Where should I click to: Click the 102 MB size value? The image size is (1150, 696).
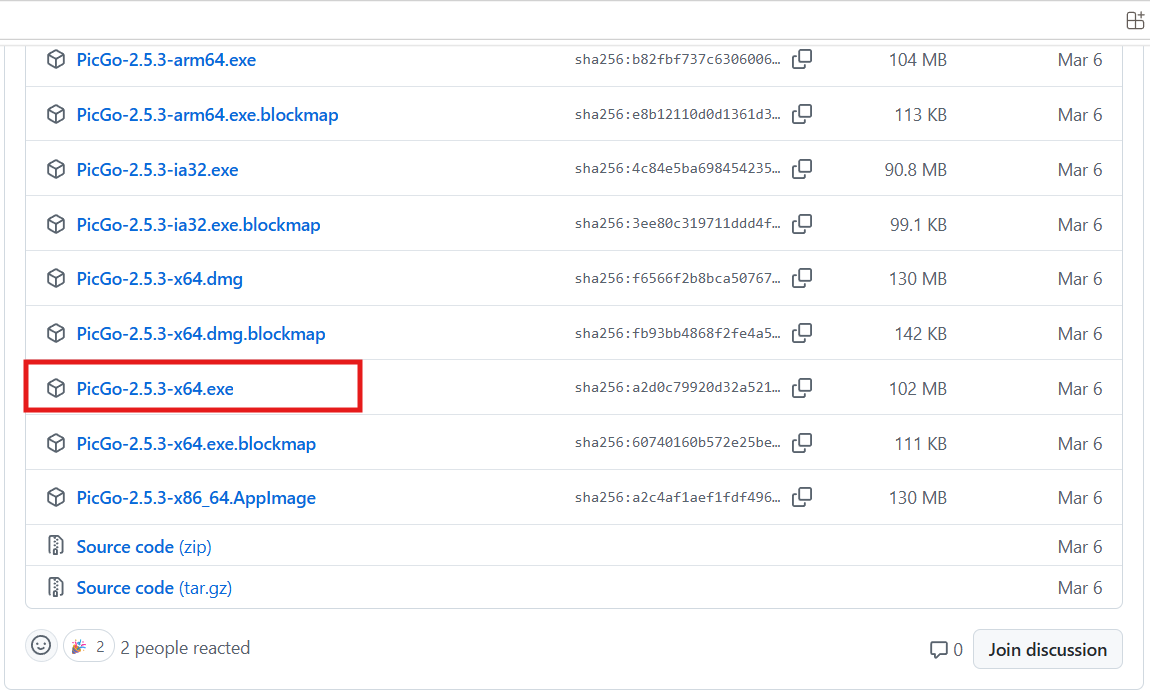(x=918, y=389)
